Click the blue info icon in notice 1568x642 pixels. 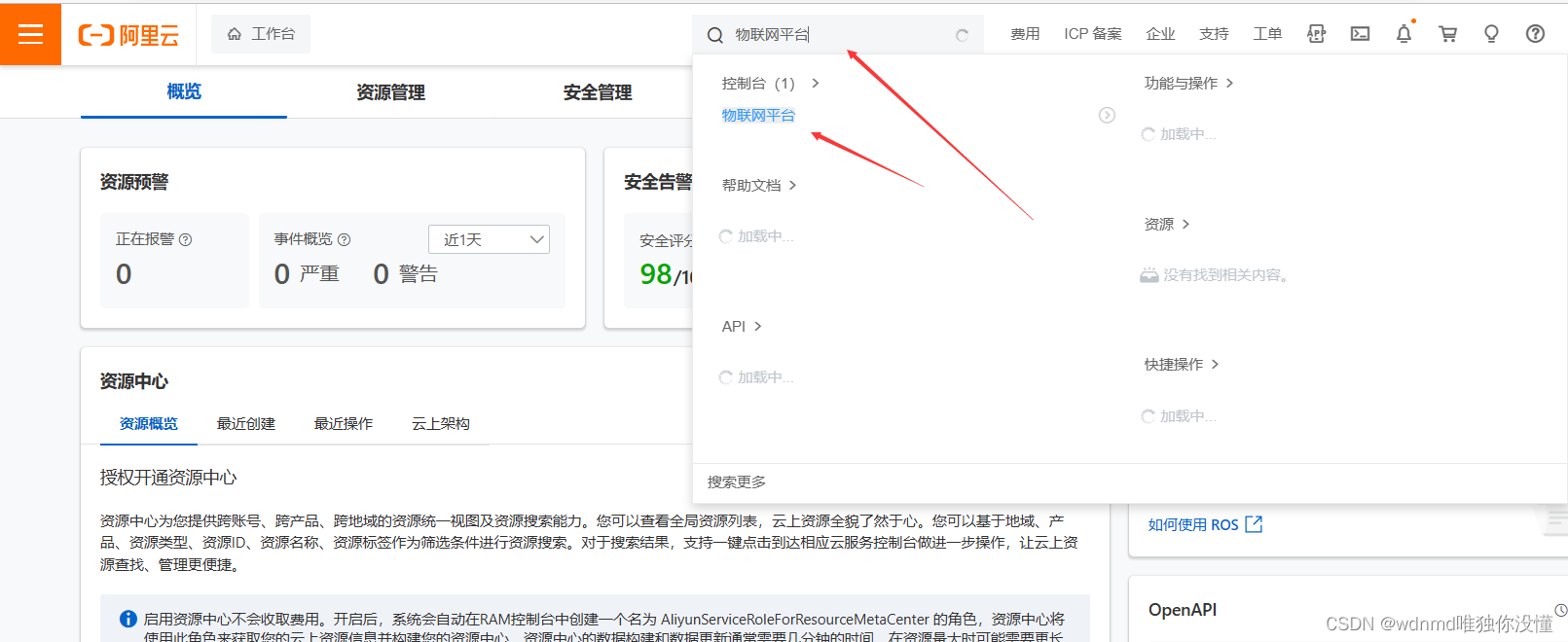(x=128, y=619)
